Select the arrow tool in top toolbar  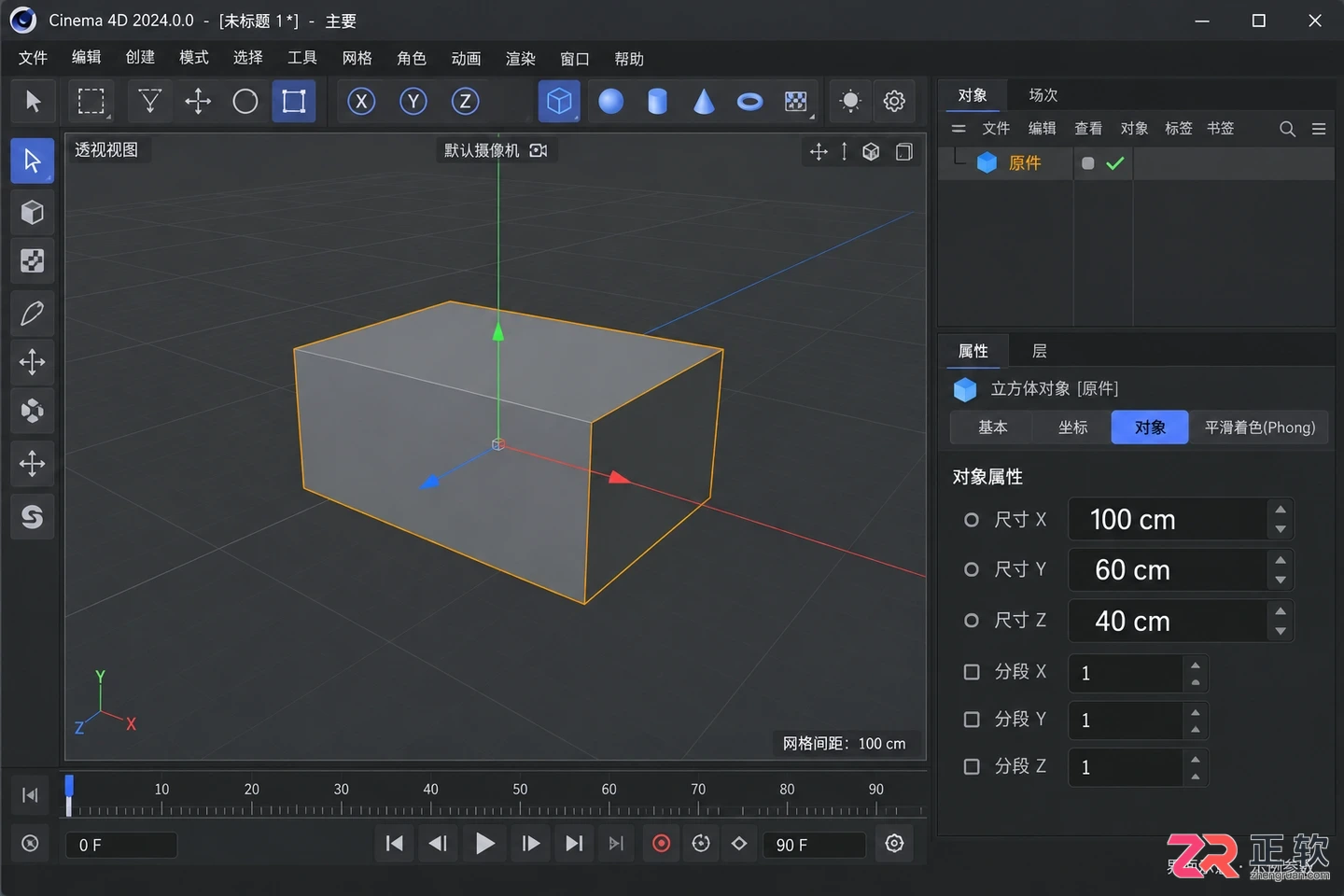[x=33, y=101]
